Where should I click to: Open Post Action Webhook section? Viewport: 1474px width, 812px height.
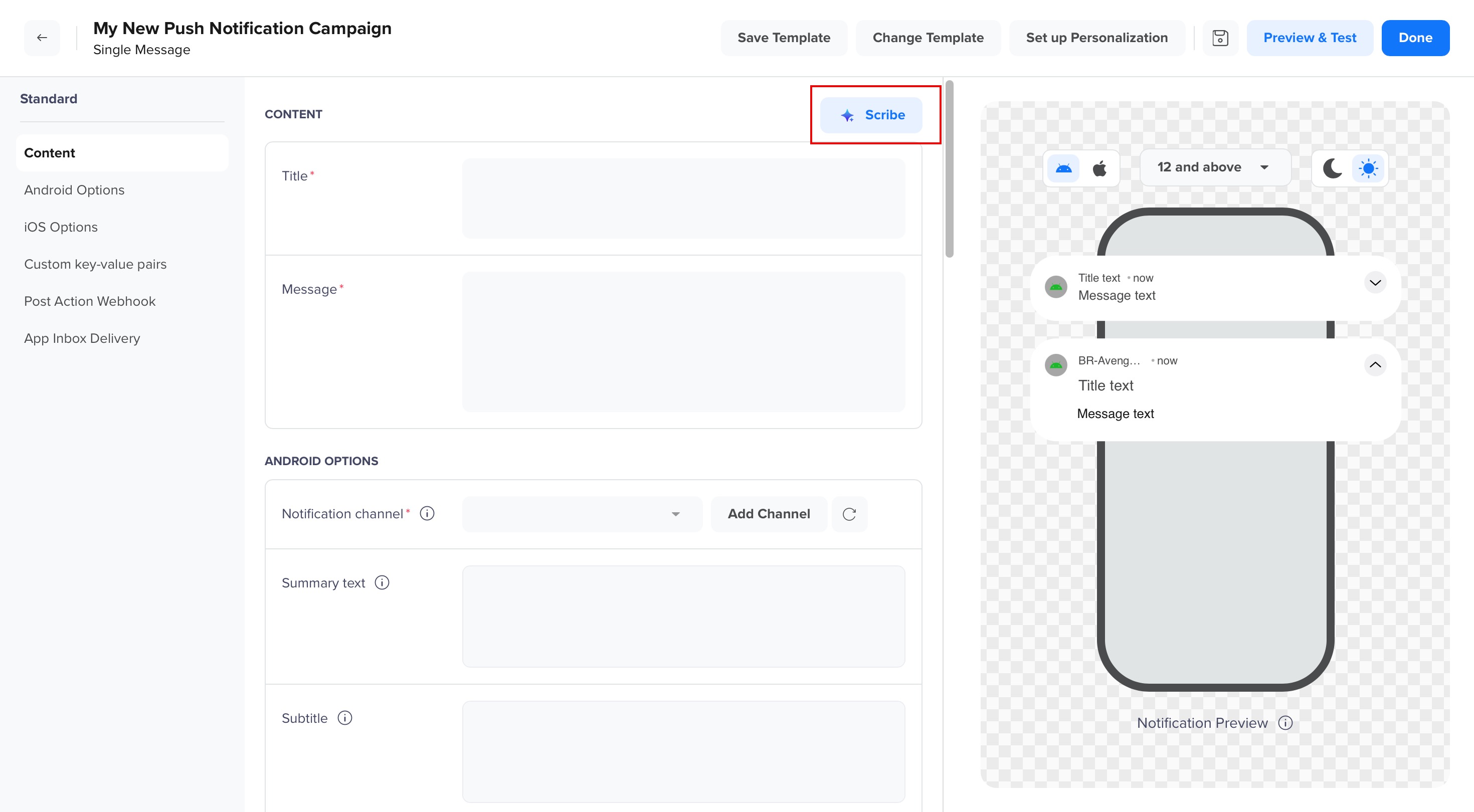point(90,302)
